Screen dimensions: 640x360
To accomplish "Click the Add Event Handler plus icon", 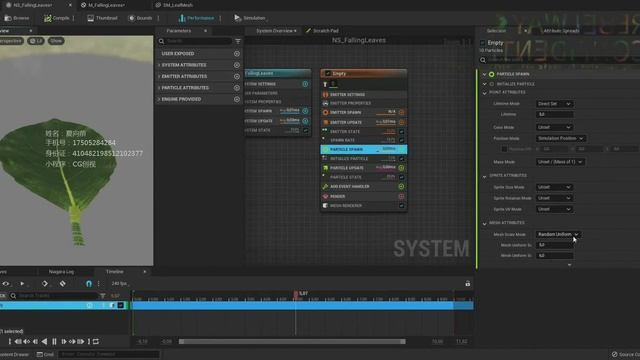I will tap(402, 187).
